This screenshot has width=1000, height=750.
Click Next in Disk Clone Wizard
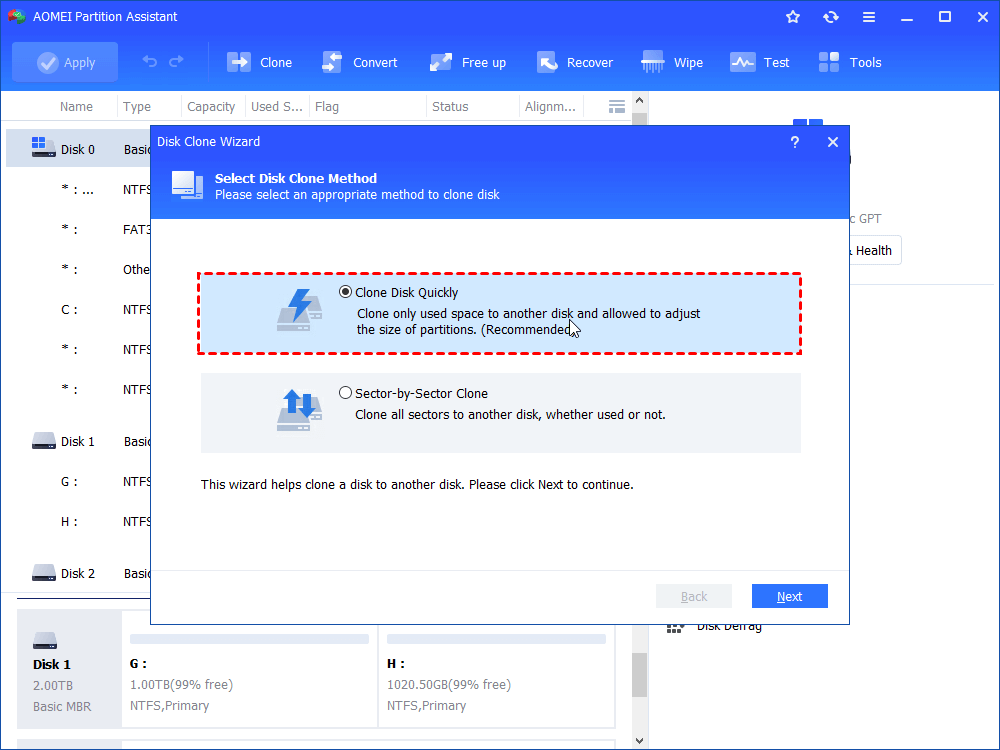tap(790, 596)
